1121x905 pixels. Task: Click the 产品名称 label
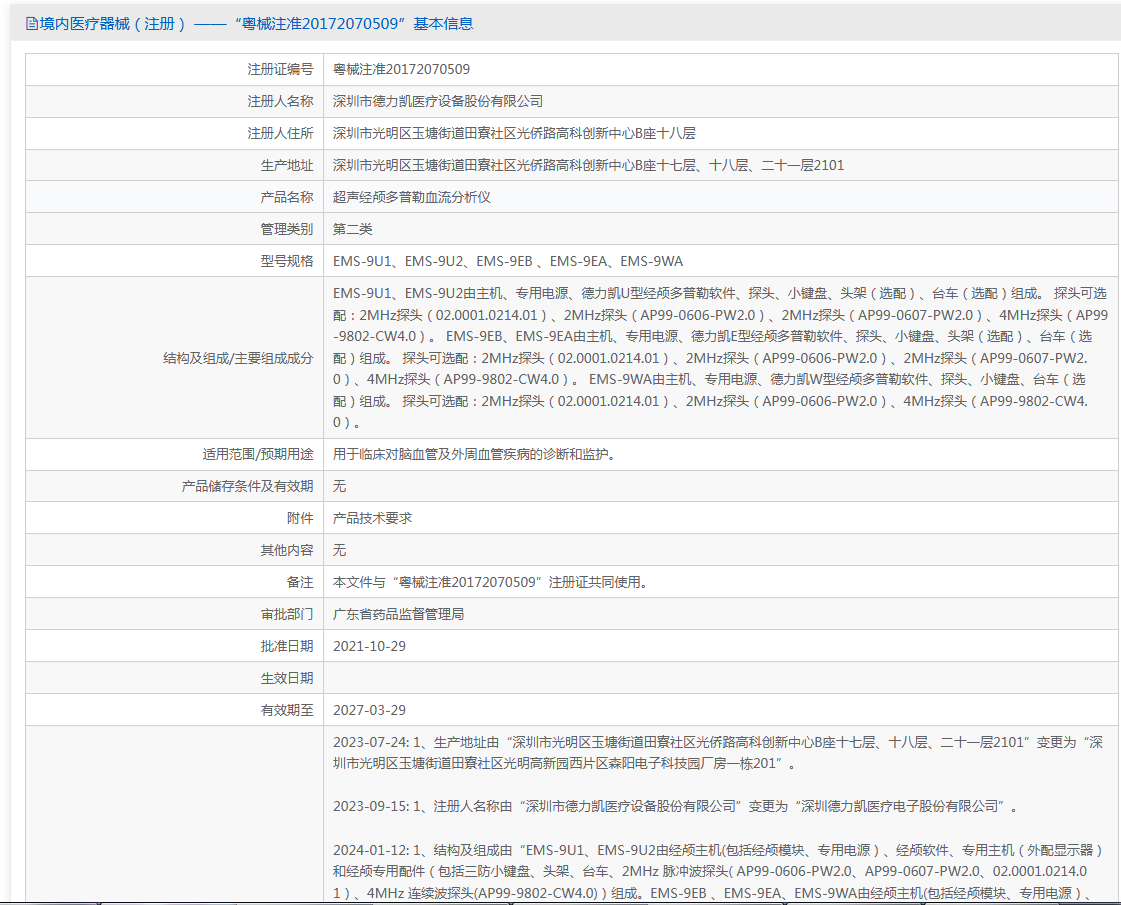tap(287, 197)
